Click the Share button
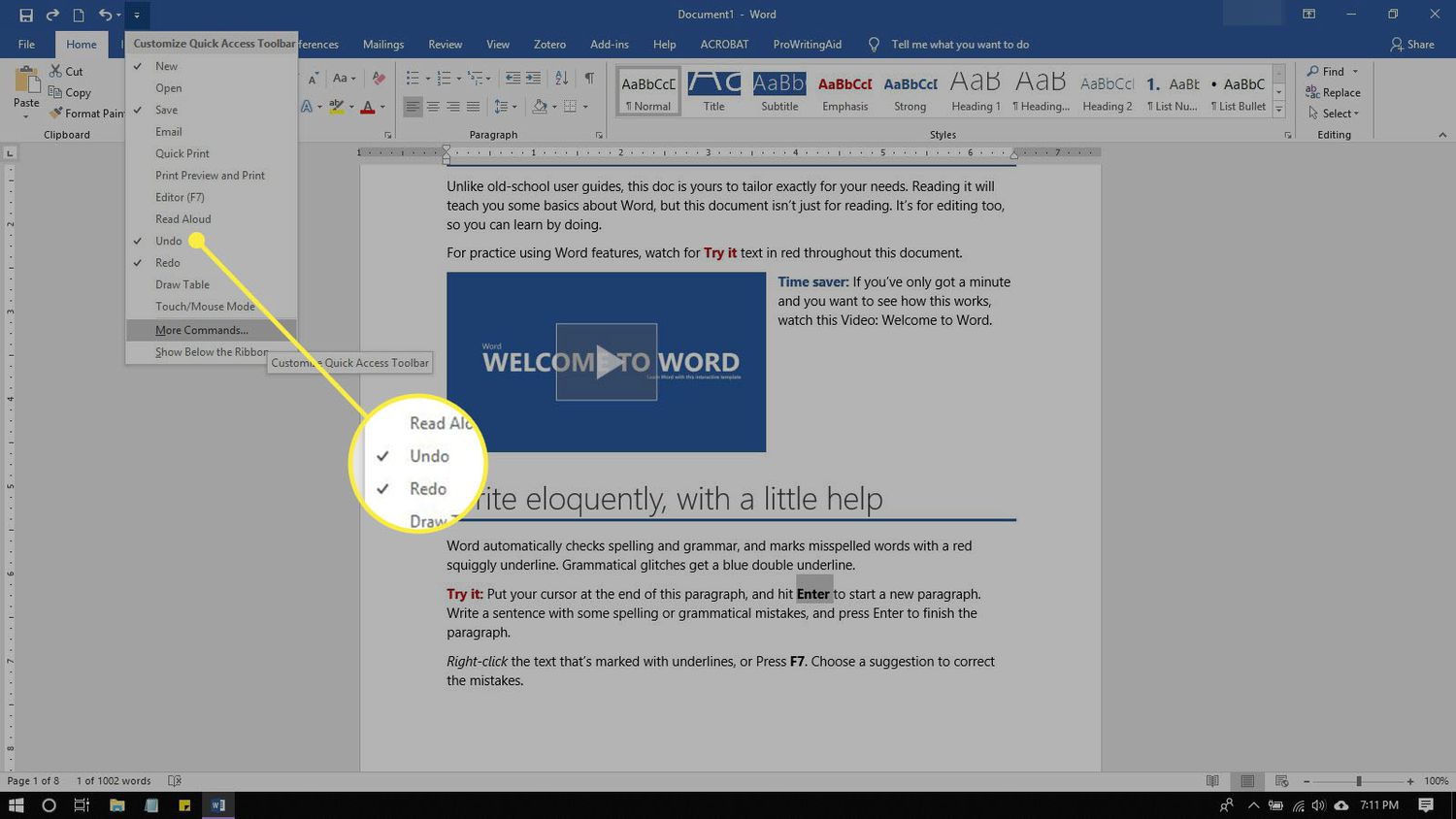Viewport: 1456px width, 819px height. (1412, 45)
